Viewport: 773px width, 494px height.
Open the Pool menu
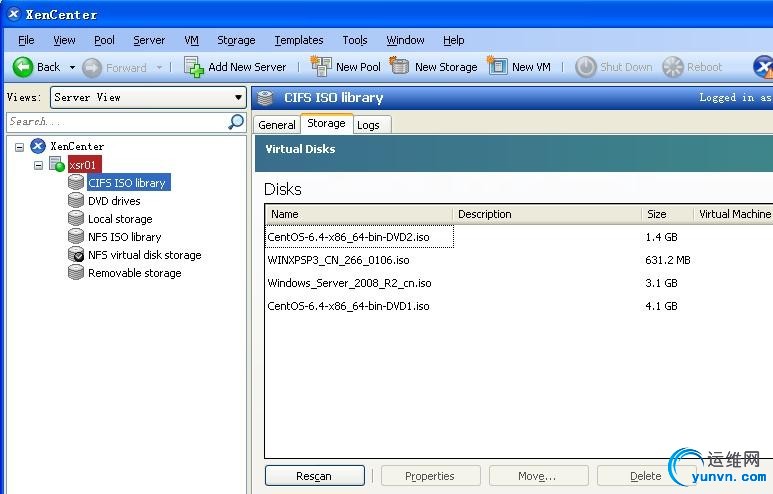pyautogui.click(x=104, y=40)
